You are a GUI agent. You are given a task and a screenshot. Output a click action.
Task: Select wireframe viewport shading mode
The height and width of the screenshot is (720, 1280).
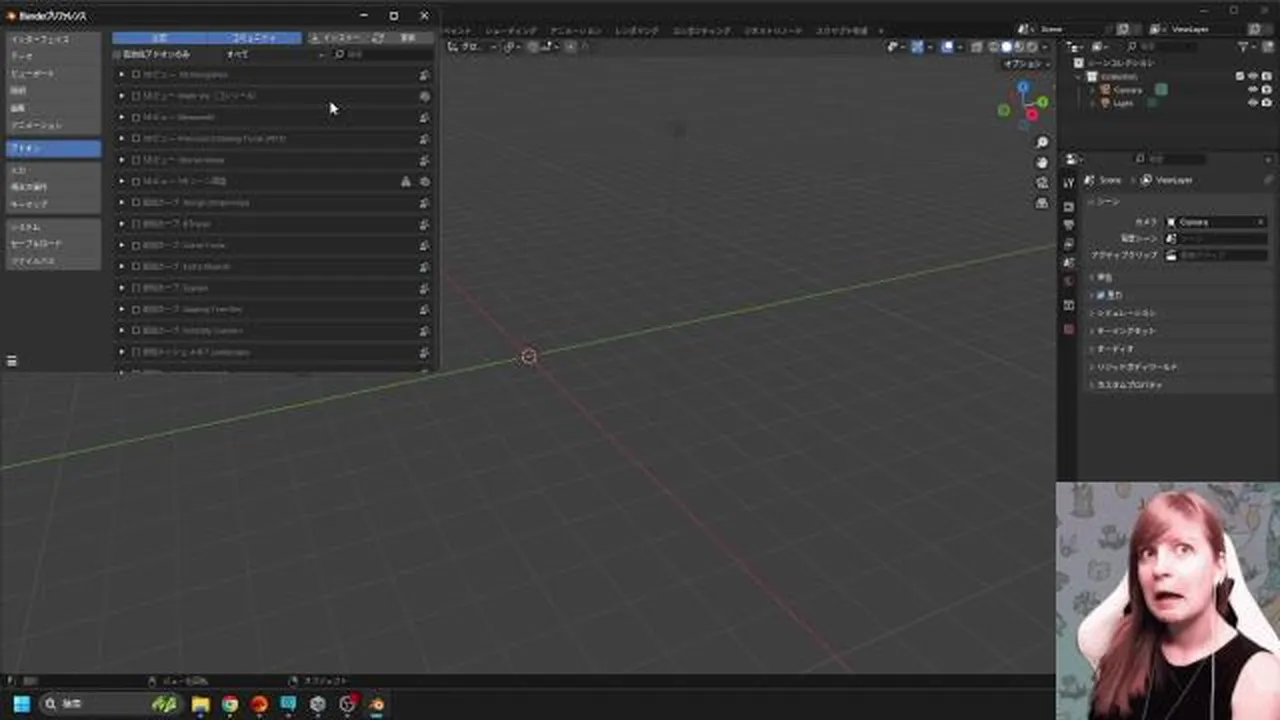pos(994,46)
